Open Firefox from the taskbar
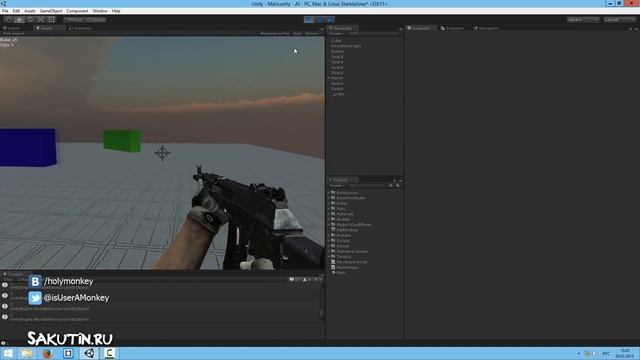 [47, 353]
